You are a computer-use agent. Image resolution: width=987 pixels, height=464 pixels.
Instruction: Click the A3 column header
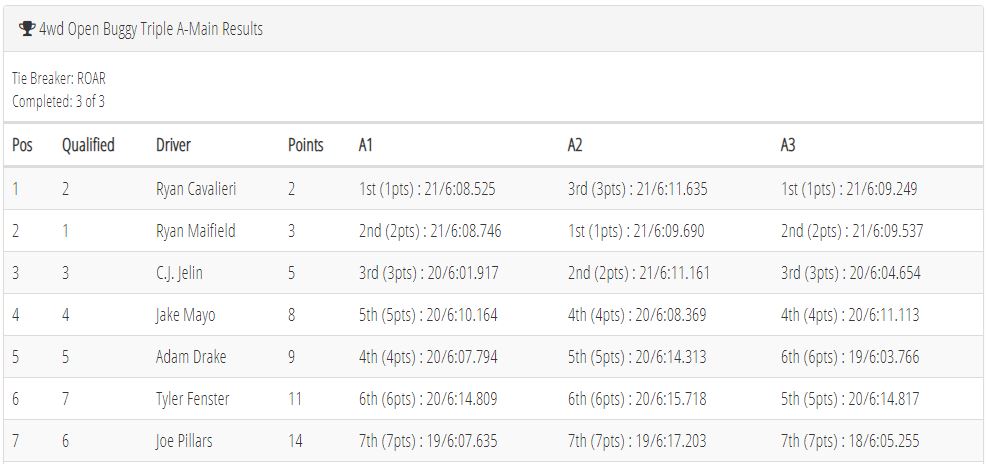tap(788, 145)
